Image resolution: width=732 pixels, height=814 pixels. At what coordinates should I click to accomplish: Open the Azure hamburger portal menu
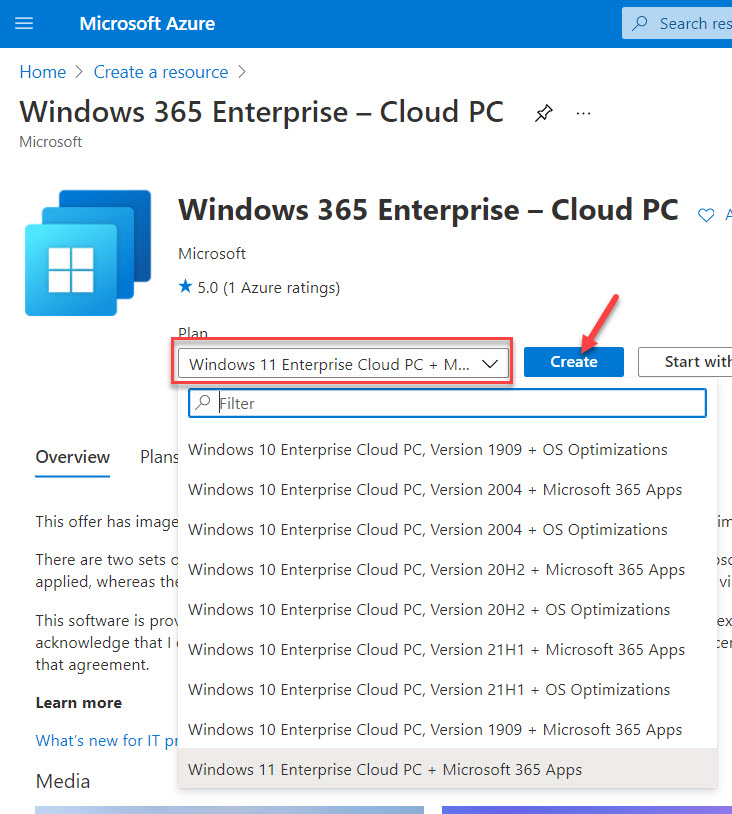24,23
